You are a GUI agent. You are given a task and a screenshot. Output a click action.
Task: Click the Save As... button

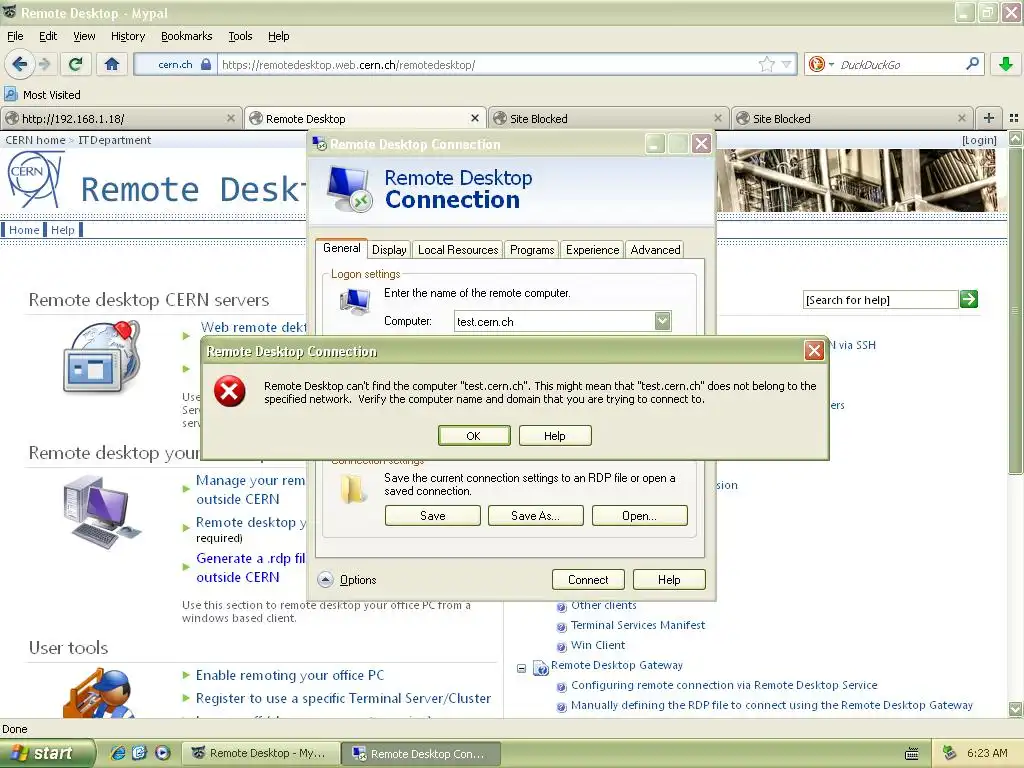[x=536, y=515]
